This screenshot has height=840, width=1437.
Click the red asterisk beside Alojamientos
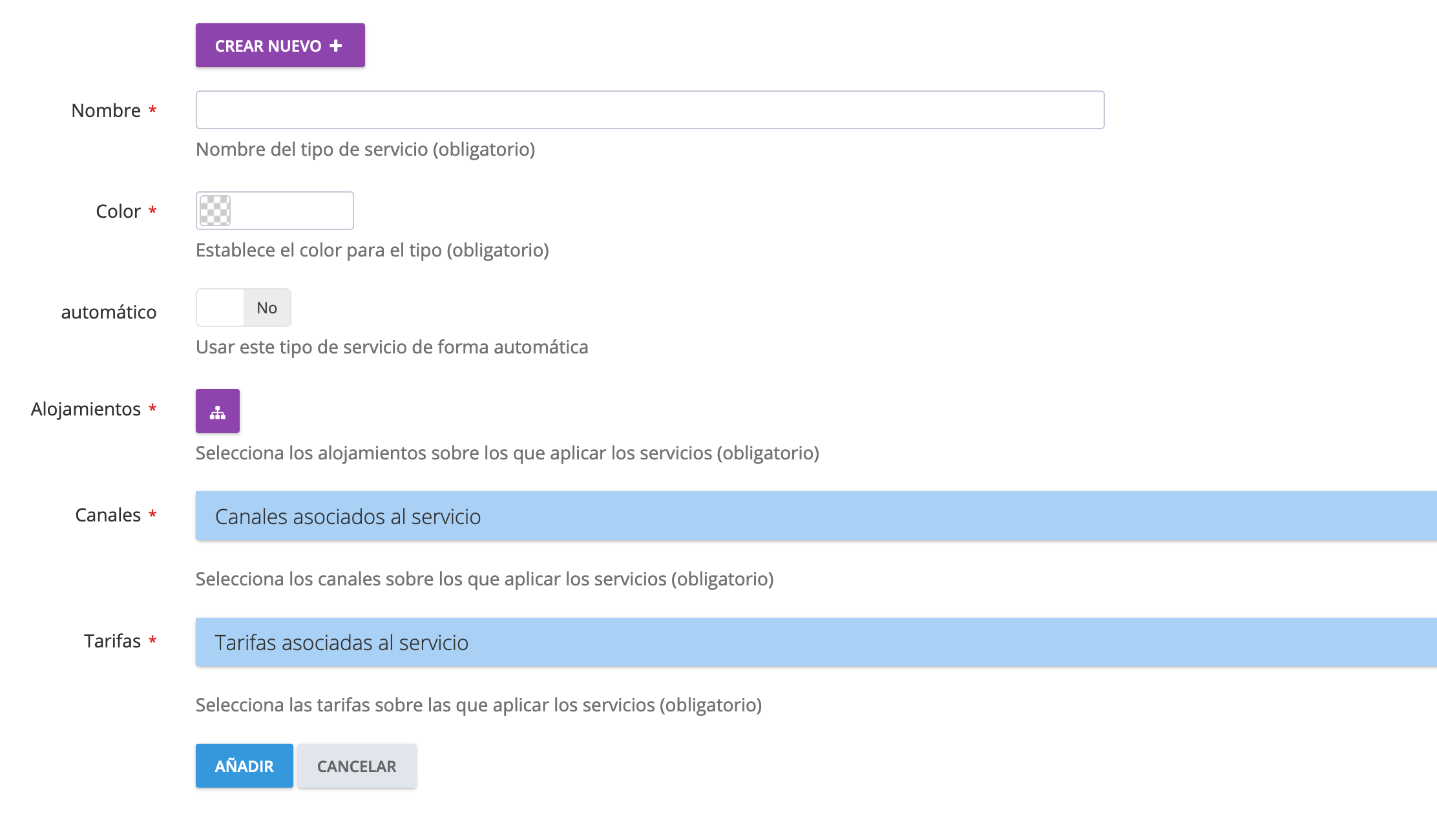pos(152,408)
